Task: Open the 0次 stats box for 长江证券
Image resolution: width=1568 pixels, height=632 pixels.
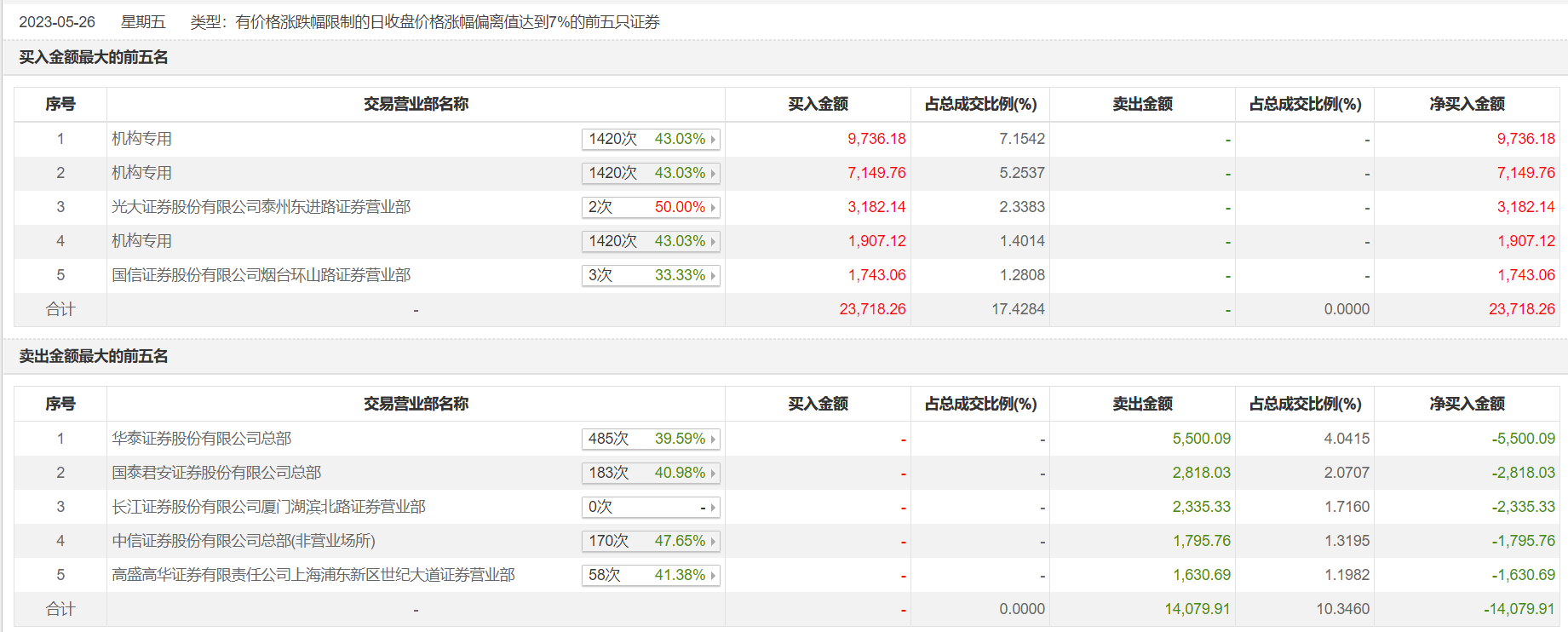Action: click(651, 507)
